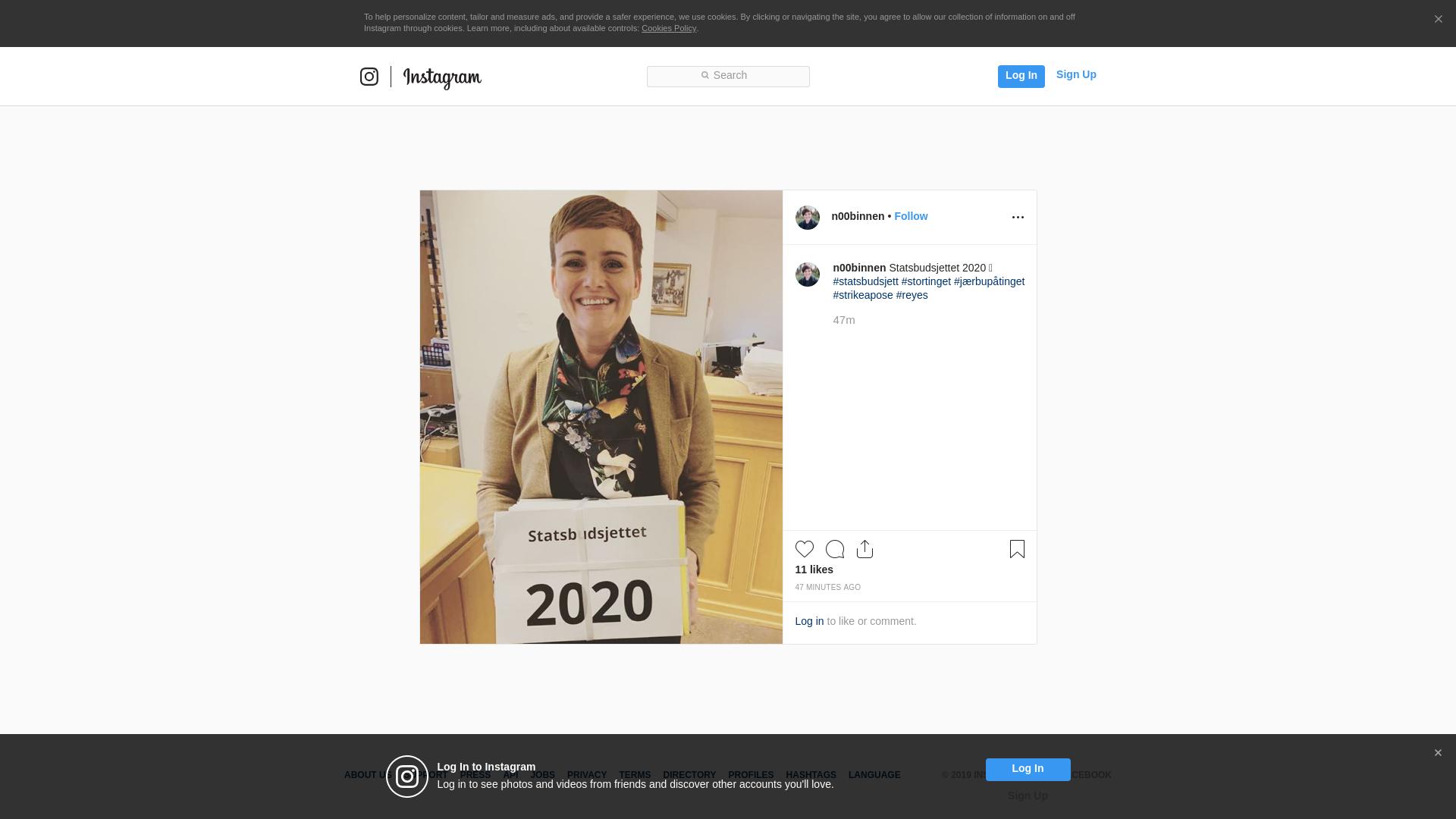This screenshot has width=1456, height=819.
Task: Like the post with heart icon
Action: [805, 549]
